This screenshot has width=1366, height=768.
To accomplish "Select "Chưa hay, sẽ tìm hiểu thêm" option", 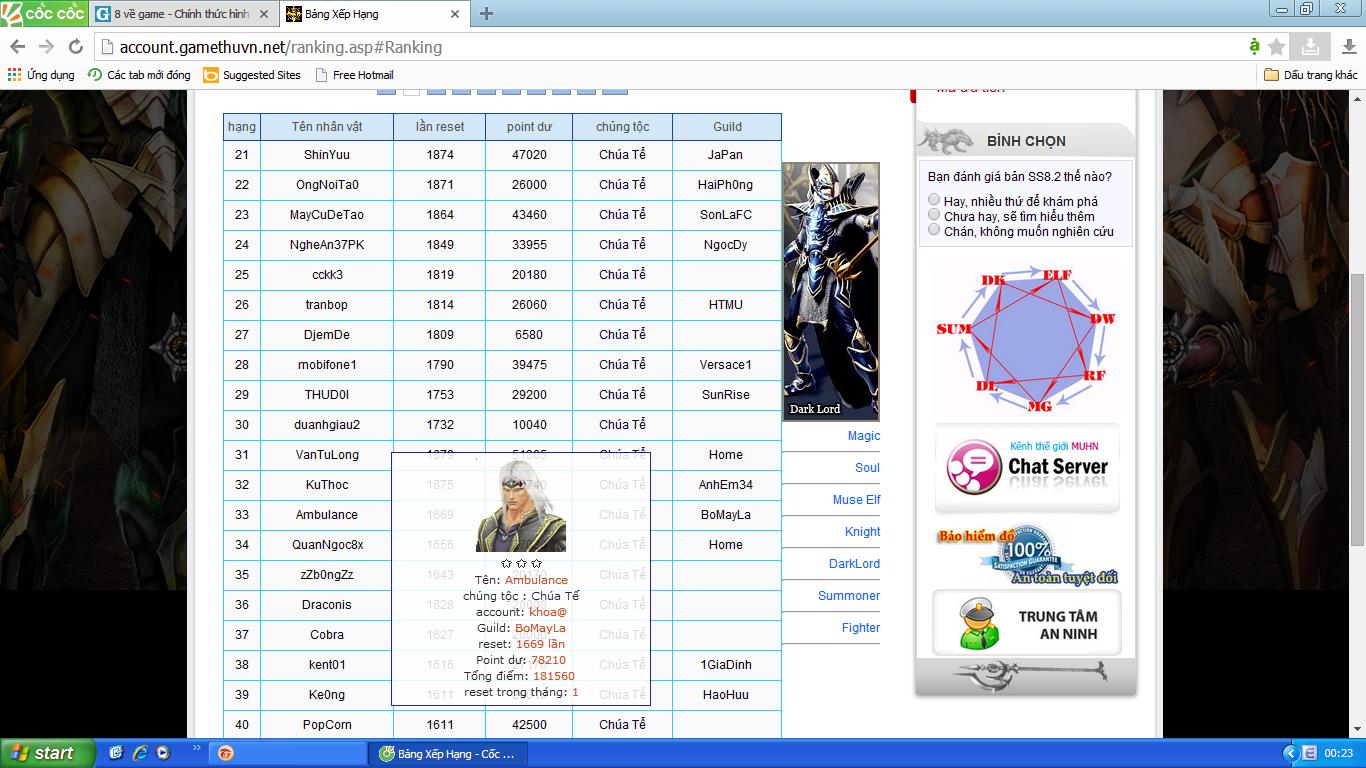I will click(x=934, y=215).
